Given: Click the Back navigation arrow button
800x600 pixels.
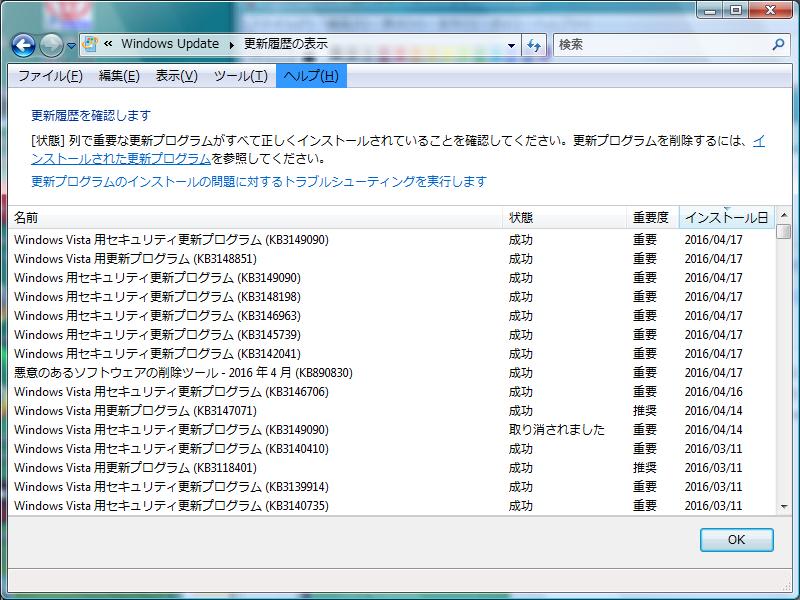Looking at the screenshot, I should pyautogui.click(x=24, y=45).
